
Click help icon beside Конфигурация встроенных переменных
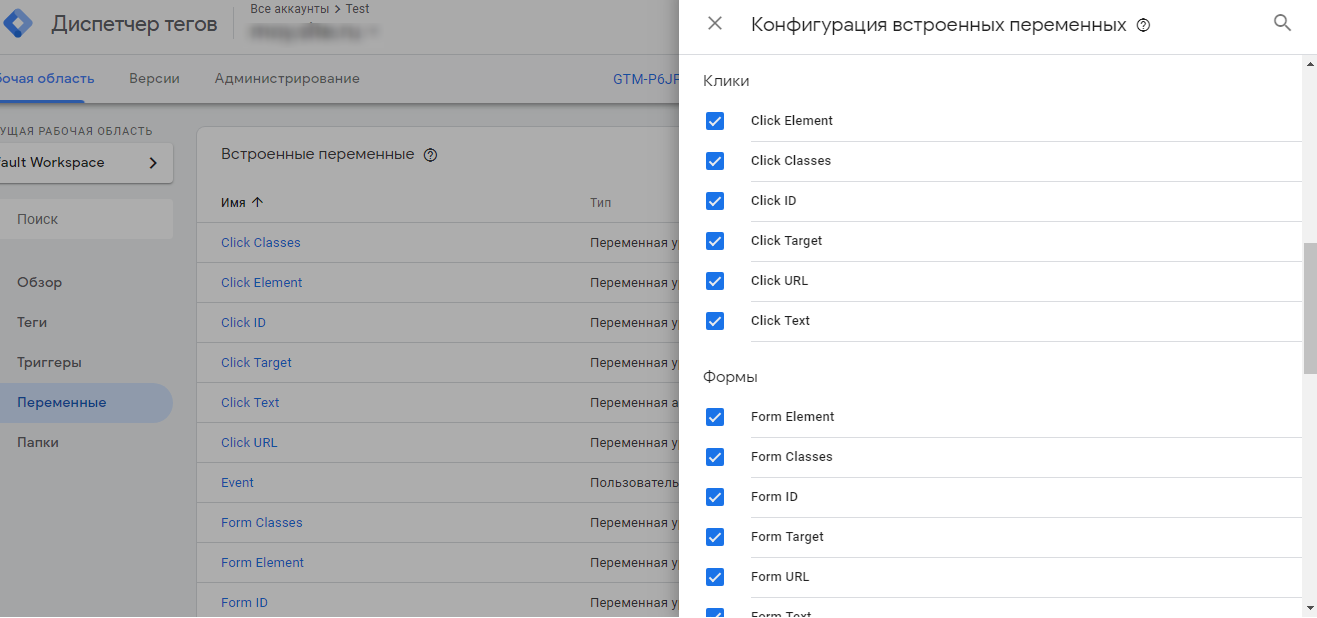pyautogui.click(x=1143, y=24)
